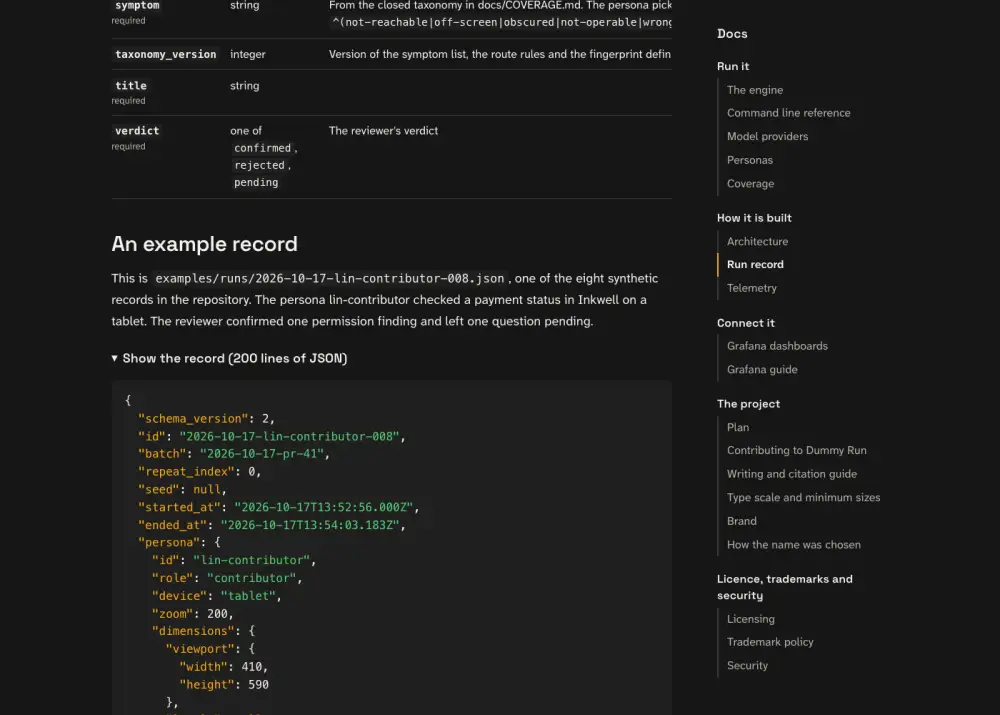Click the 'rejected' verdict value
The width and height of the screenshot is (1000, 715).
click(x=259, y=165)
